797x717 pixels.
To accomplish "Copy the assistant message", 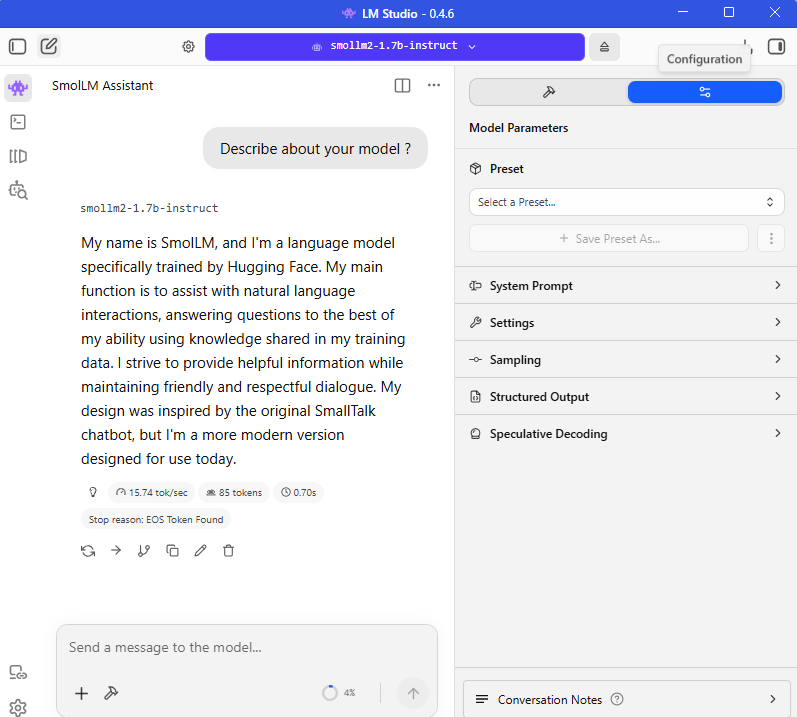I will [172, 550].
